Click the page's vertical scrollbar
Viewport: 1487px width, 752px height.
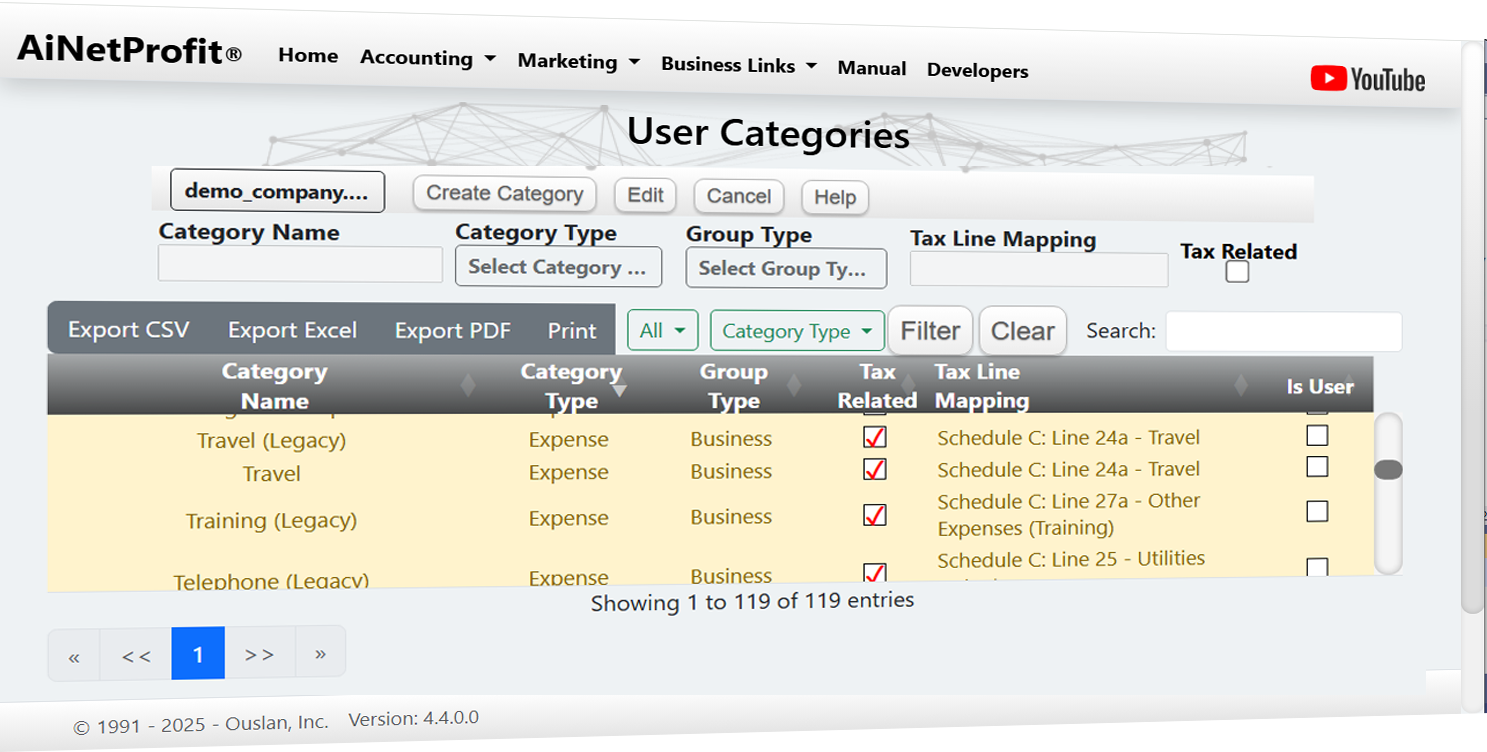(x=1472, y=330)
